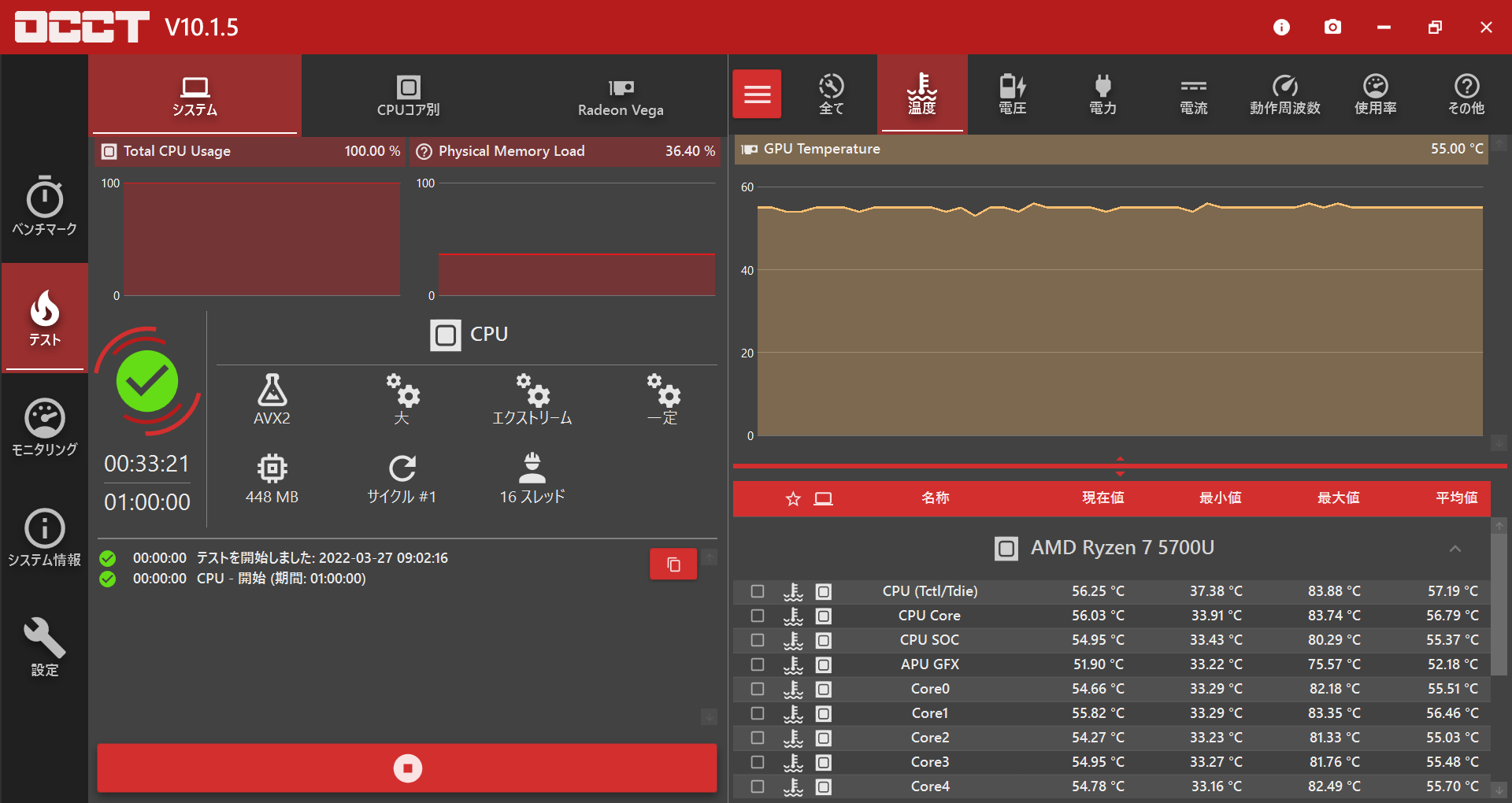This screenshot has width=1512, height=803.
Task: Toggle graph icon for CPU SOC row
Action: click(793, 640)
